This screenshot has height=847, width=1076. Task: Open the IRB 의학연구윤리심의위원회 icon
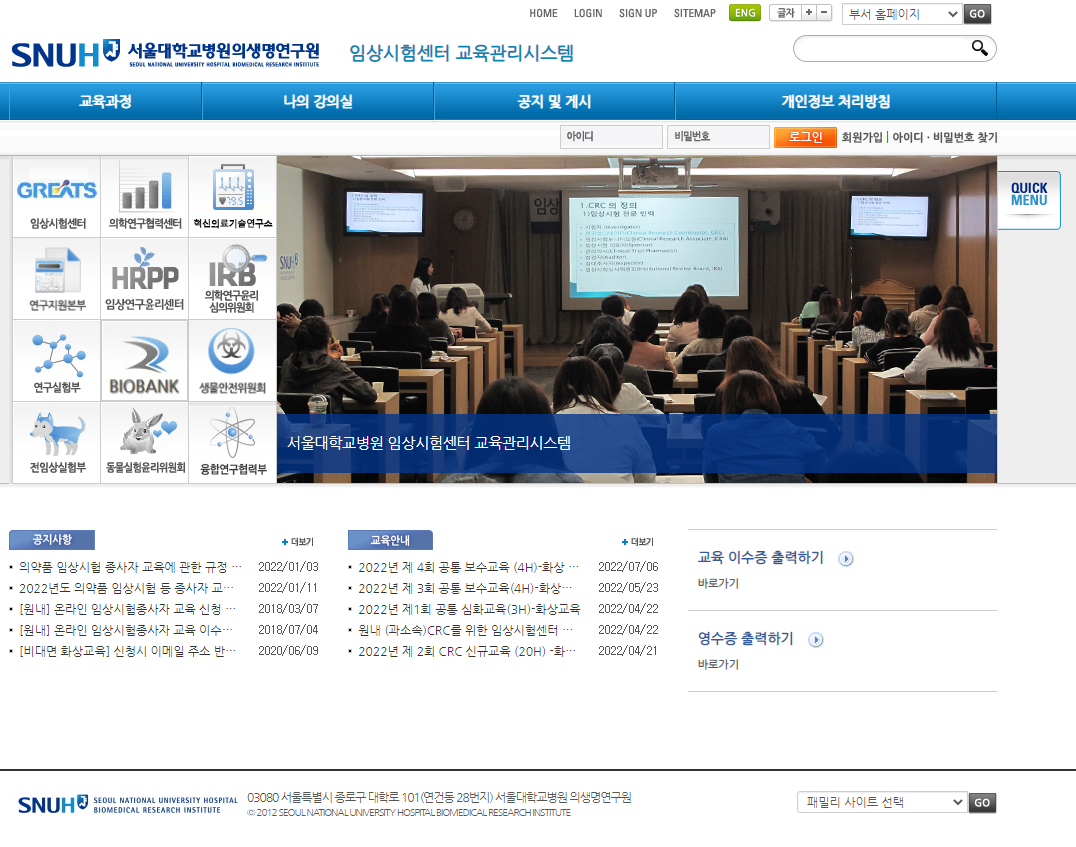(x=233, y=279)
